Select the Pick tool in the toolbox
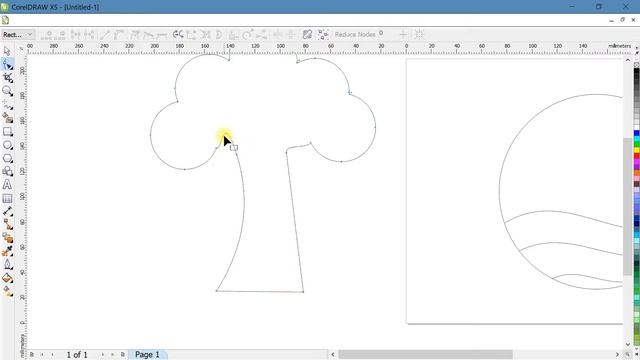 coord(7,51)
